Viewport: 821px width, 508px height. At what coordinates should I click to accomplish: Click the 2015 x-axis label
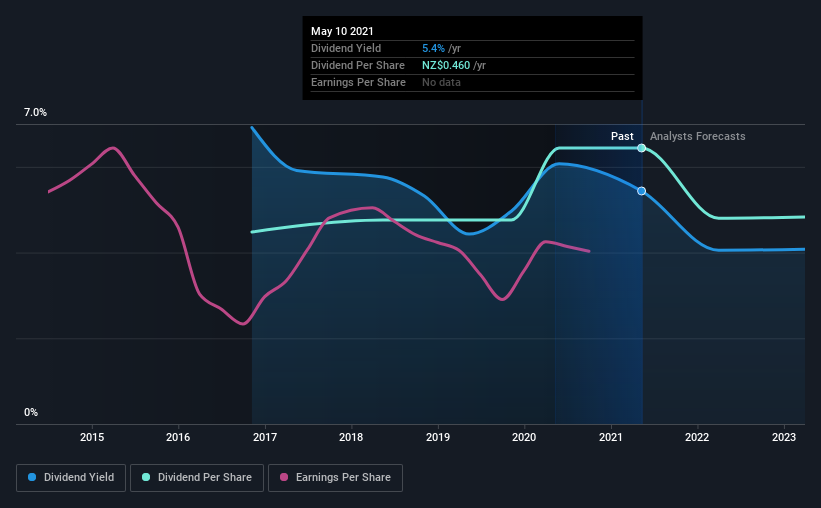[x=92, y=437]
